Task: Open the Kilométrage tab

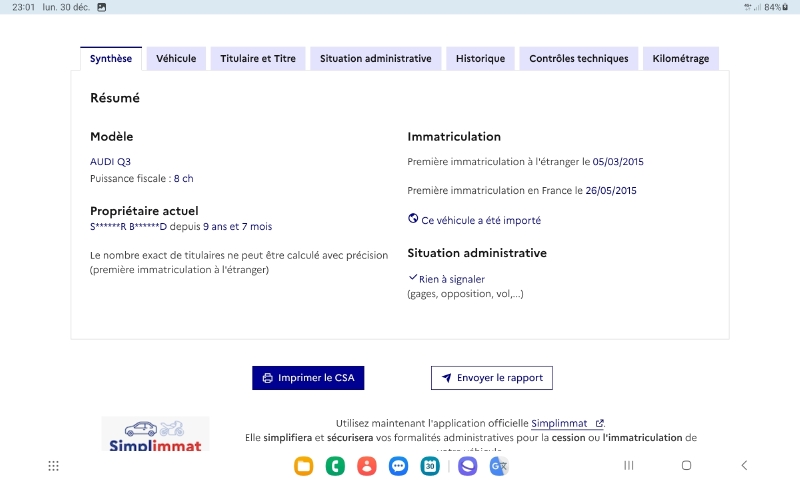Action: click(681, 59)
